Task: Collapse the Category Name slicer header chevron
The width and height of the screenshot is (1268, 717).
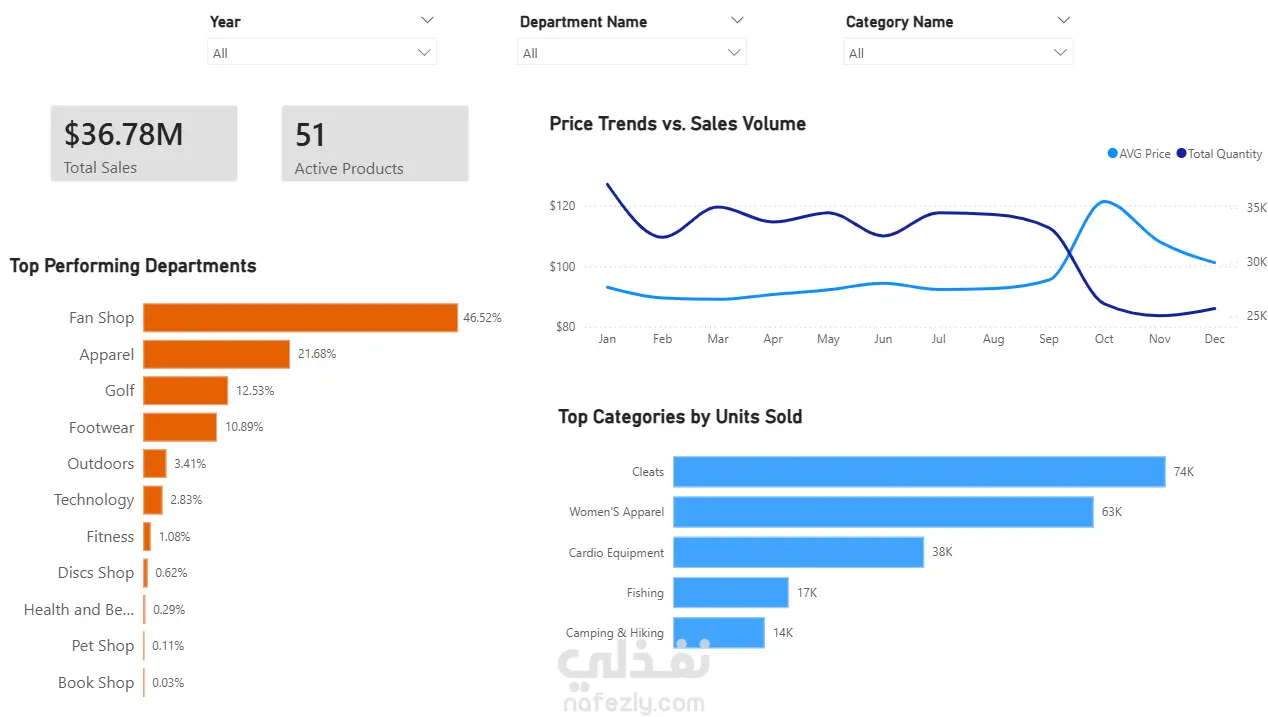Action: click(1063, 20)
